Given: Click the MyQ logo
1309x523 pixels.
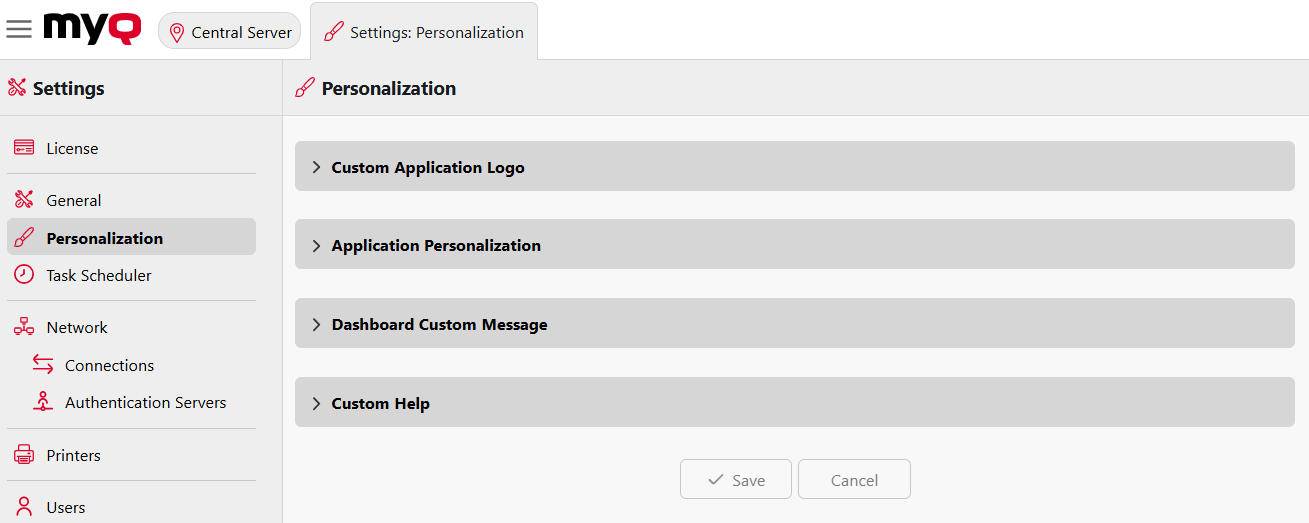Looking at the screenshot, I should (x=92, y=29).
